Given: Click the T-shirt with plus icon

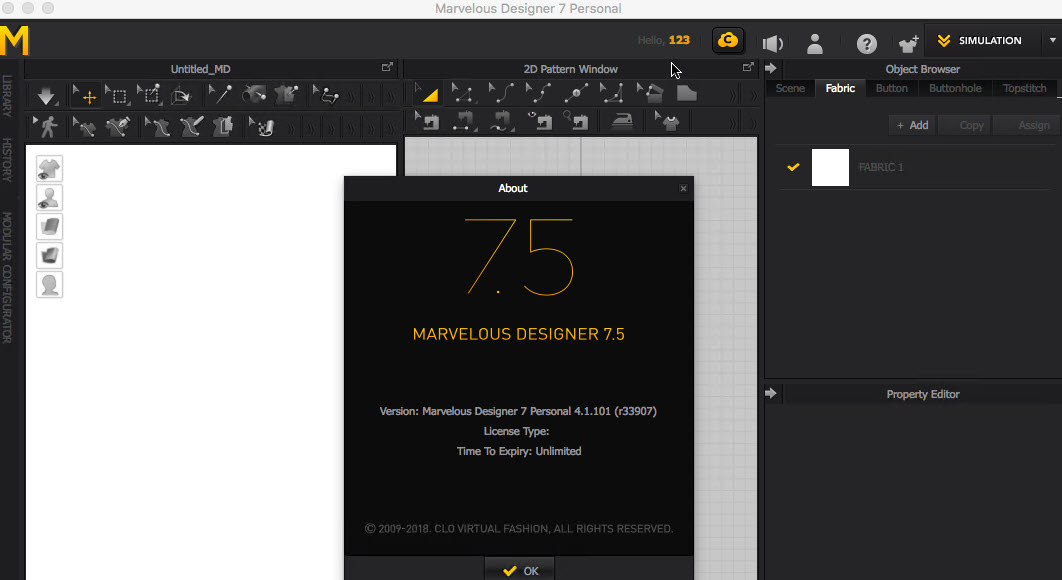Looking at the screenshot, I should pos(908,43).
